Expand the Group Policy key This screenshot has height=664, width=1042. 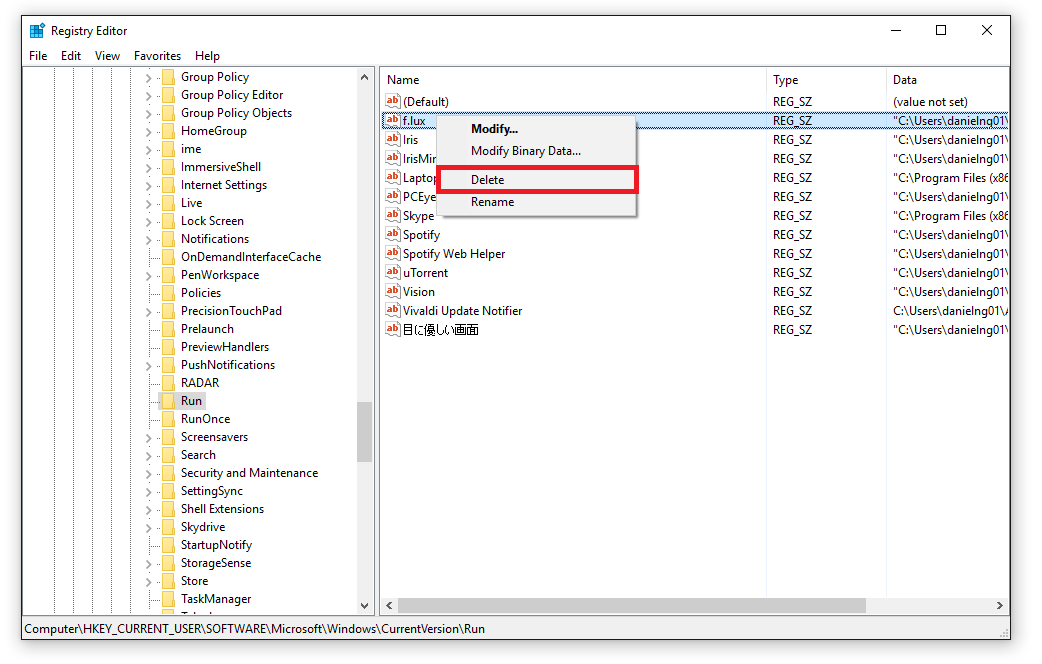(x=149, y=78)
